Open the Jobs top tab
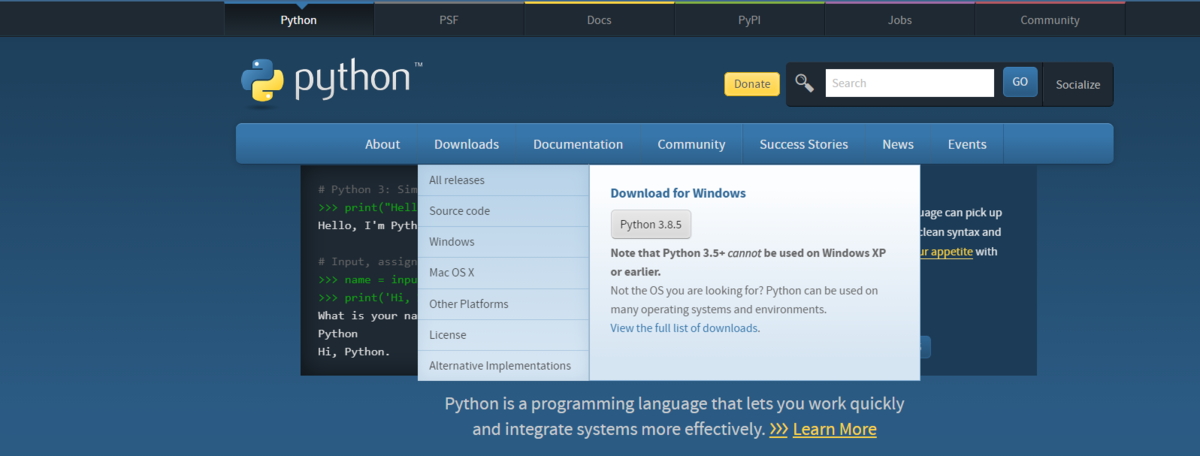The height and width of the screenshot is (456, 1200). coord(899,20)
